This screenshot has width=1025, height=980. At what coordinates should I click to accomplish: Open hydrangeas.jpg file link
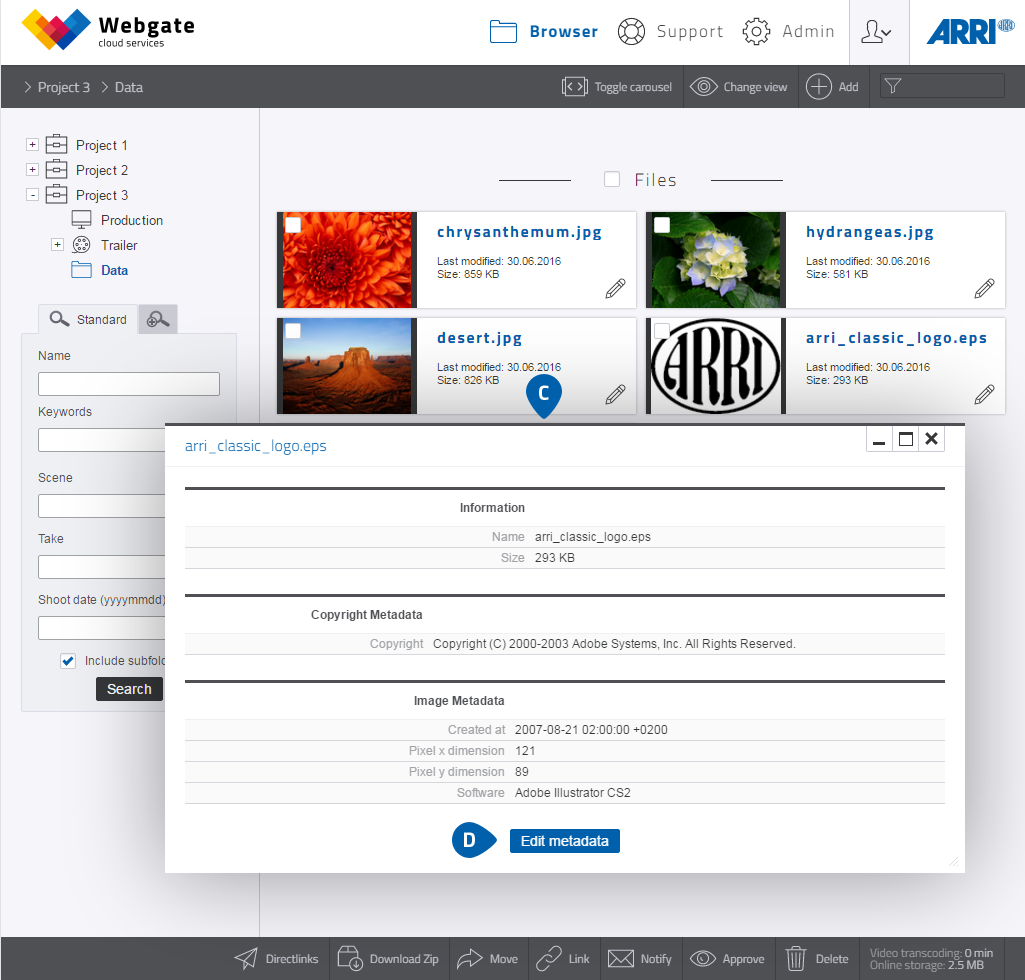tap(869, 232)
